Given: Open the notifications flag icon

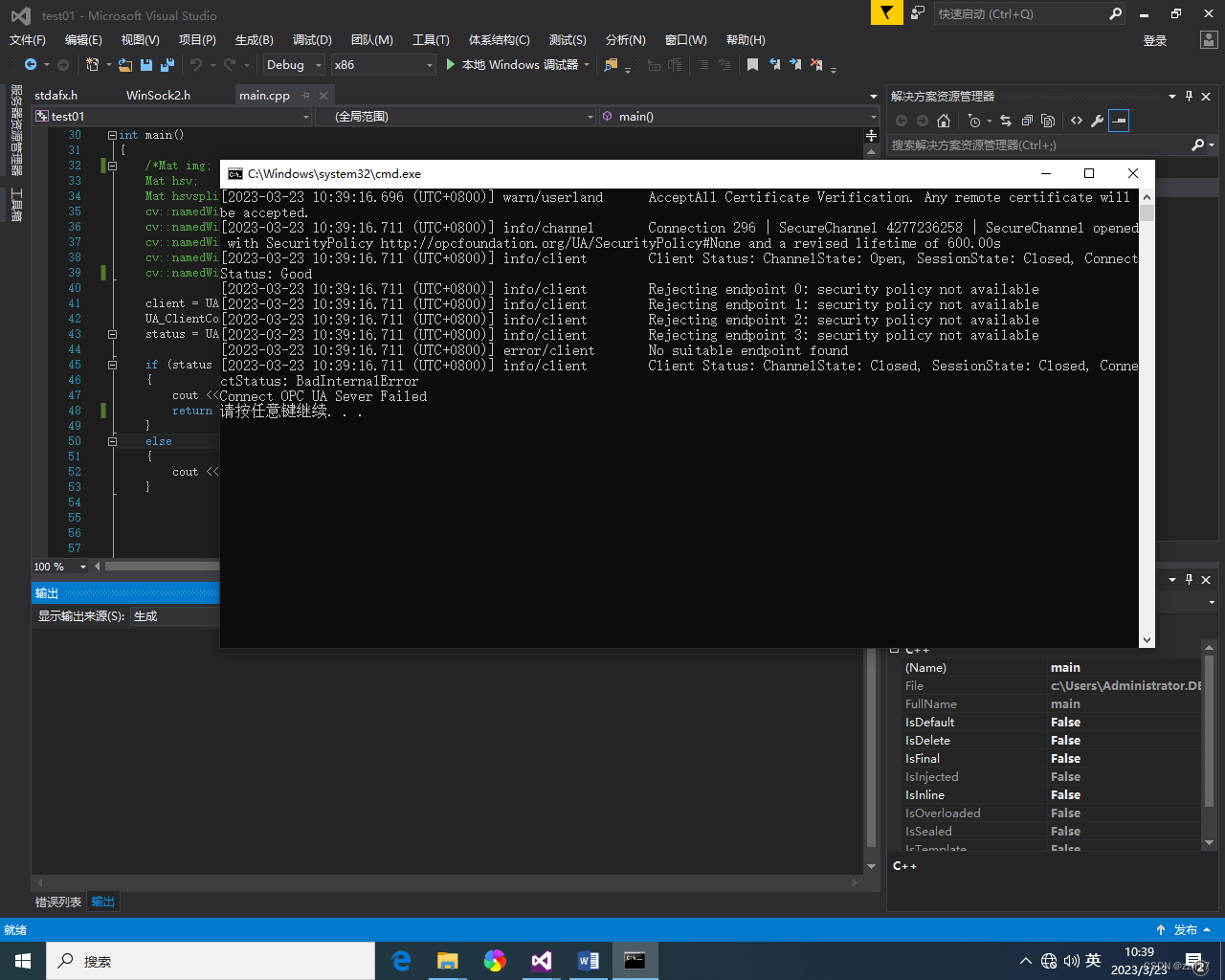Looking at the screenshot, I should pos(887,12).
